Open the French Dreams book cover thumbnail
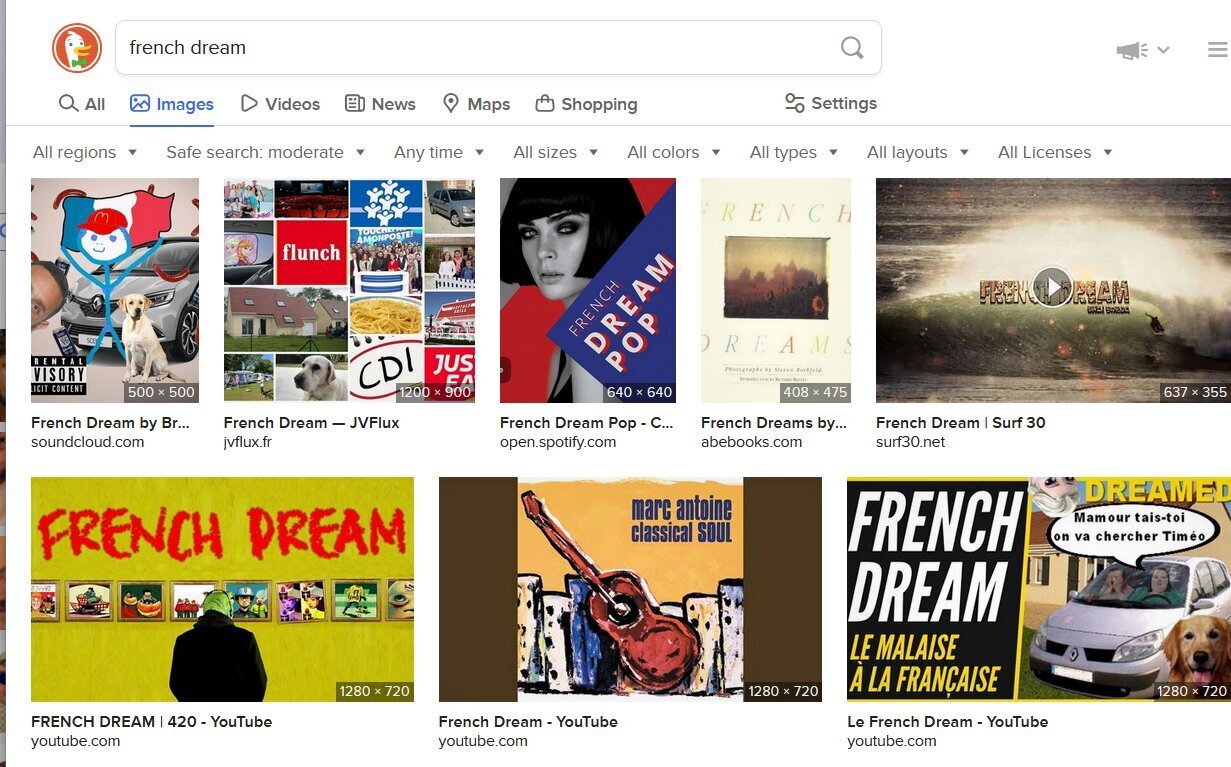This screenshot has width=1231, height=767. [776, 290]
